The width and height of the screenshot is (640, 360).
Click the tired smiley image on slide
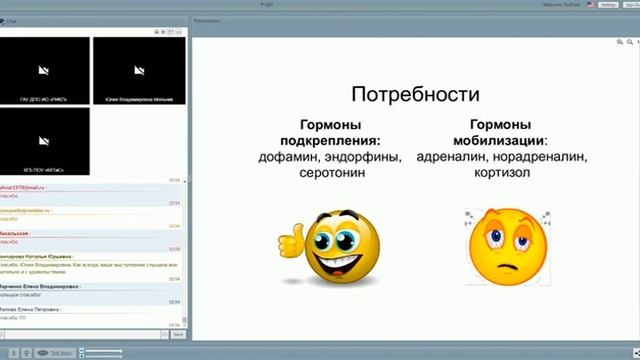[507, 247]
